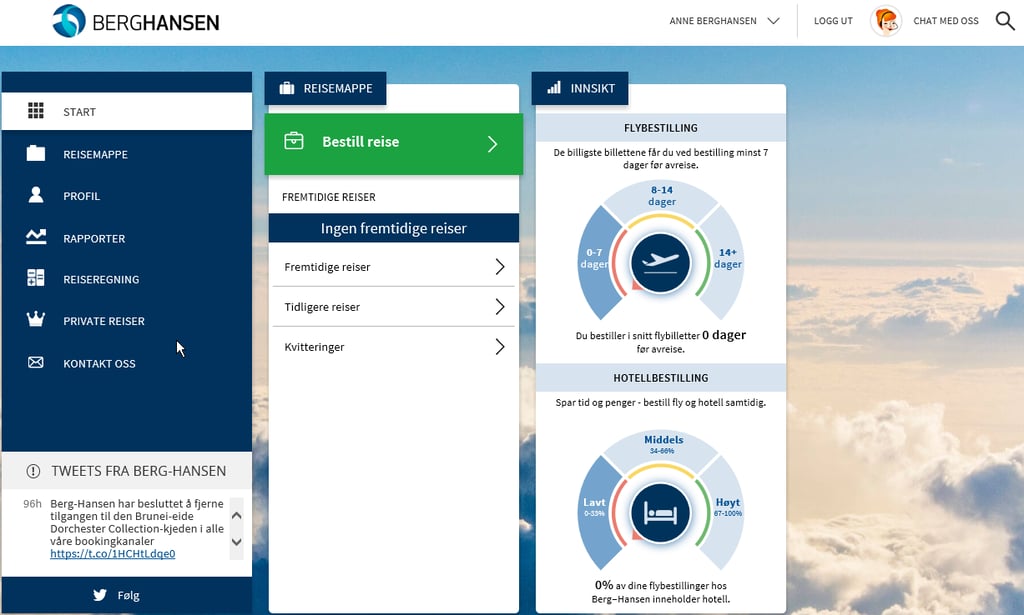Click the 8-14 dager gauge segment

(661, 197)
